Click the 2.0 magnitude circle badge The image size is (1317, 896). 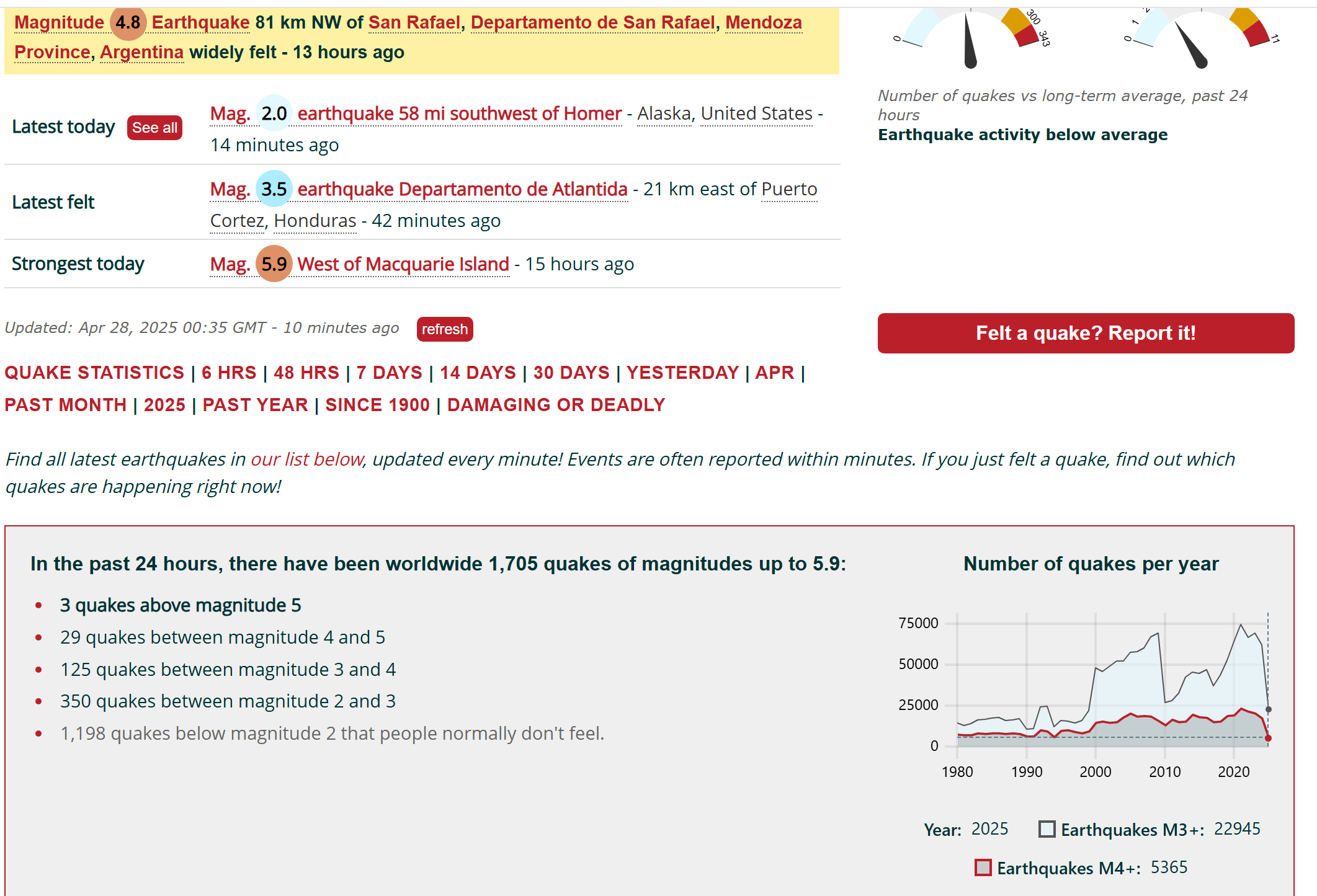pyautogui.click(x=274, y=113)
